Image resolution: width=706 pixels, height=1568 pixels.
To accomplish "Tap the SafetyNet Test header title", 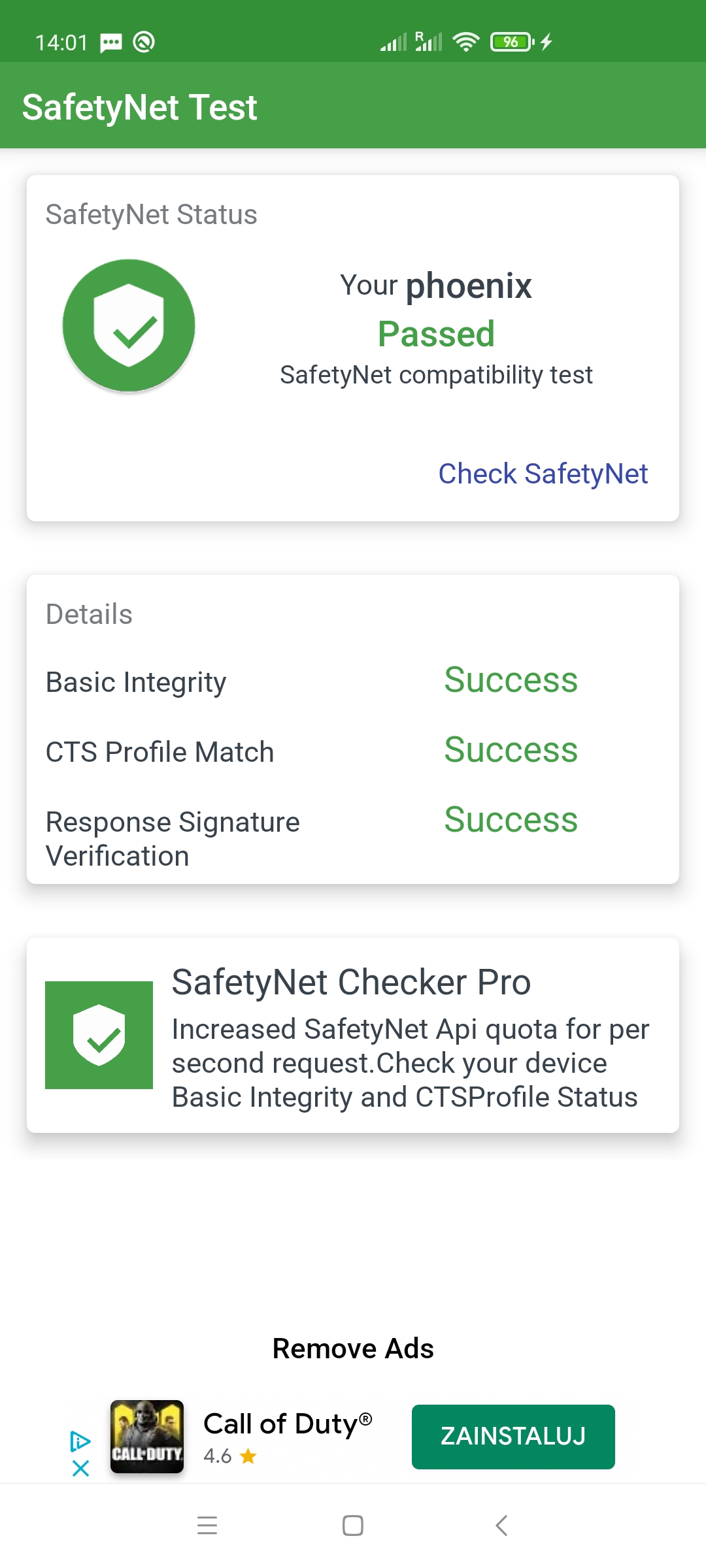I will click(139, 107).
